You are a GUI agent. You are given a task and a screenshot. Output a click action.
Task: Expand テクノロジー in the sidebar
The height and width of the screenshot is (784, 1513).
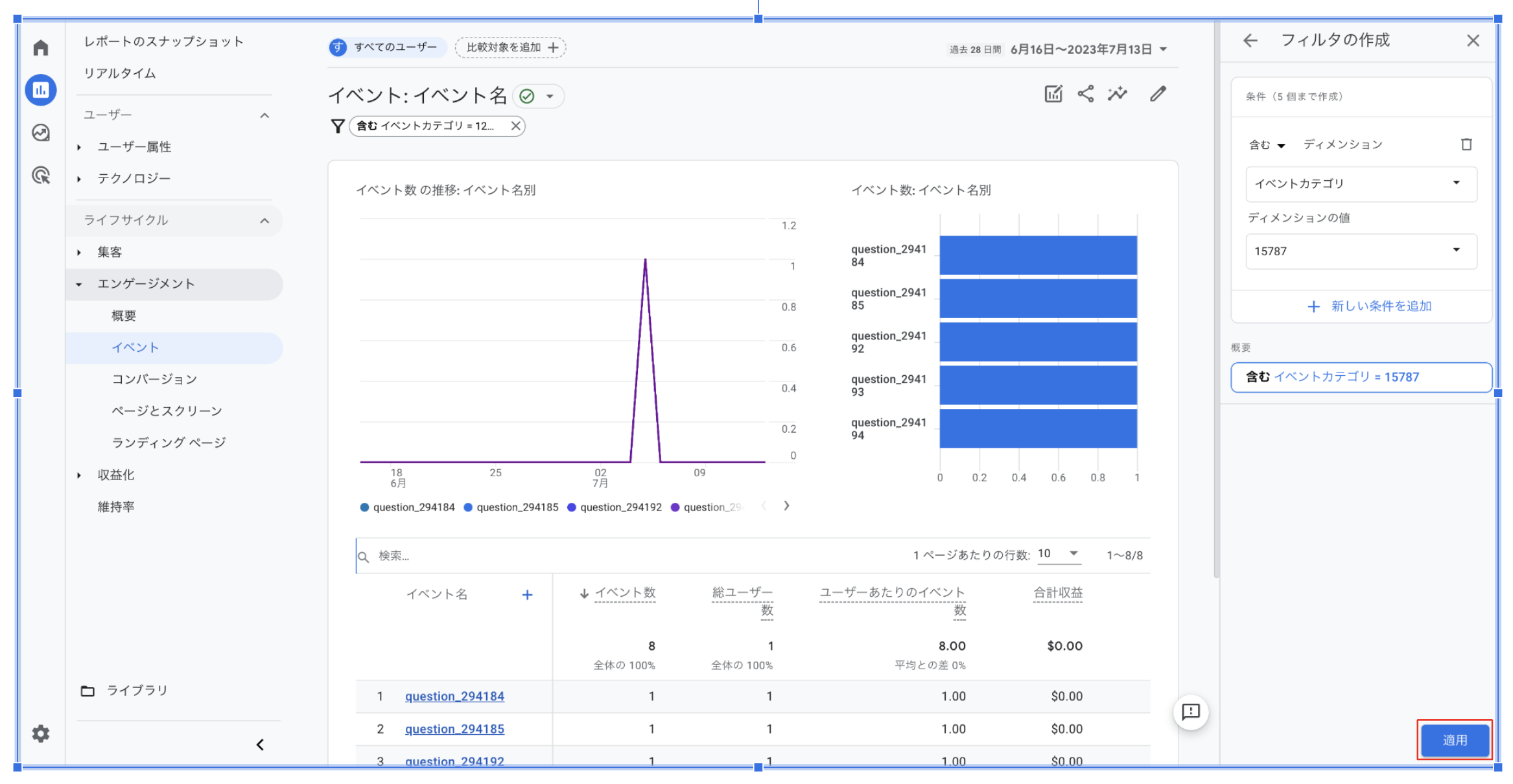pos(79,179)
